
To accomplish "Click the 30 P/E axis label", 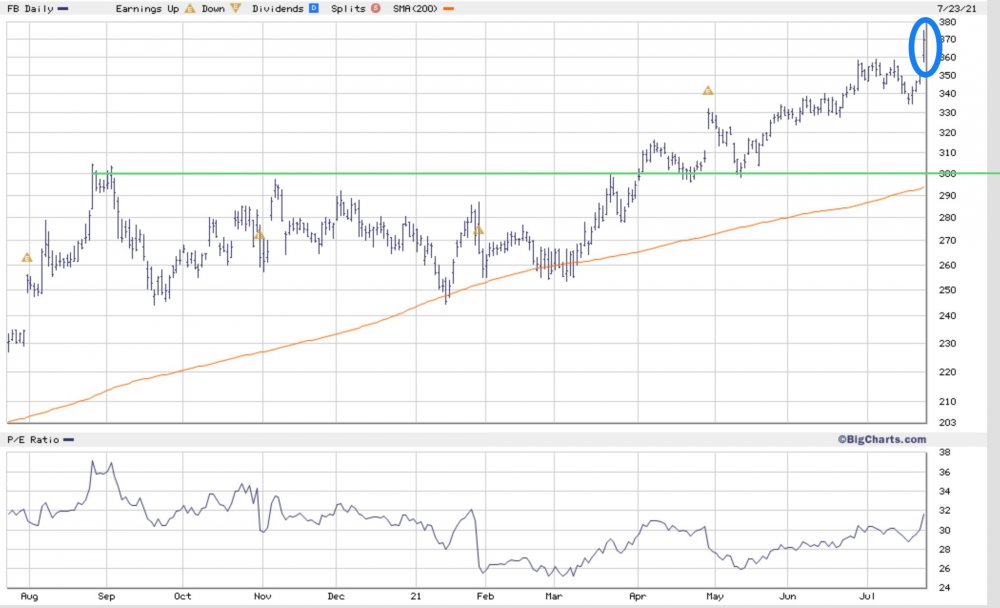I will coord(945,530).
